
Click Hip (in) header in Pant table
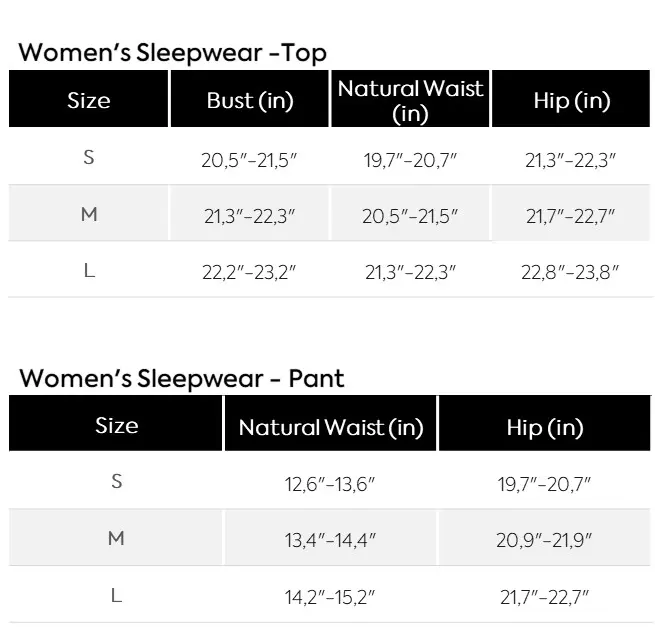544,428
